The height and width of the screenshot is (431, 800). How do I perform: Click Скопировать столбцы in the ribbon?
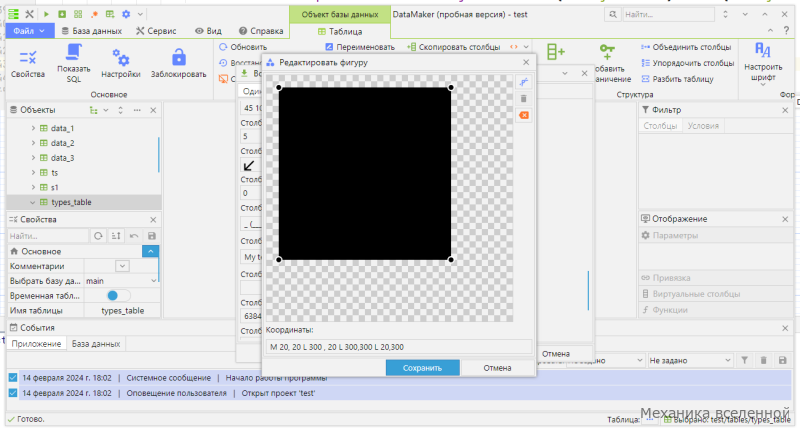(454, 47)
